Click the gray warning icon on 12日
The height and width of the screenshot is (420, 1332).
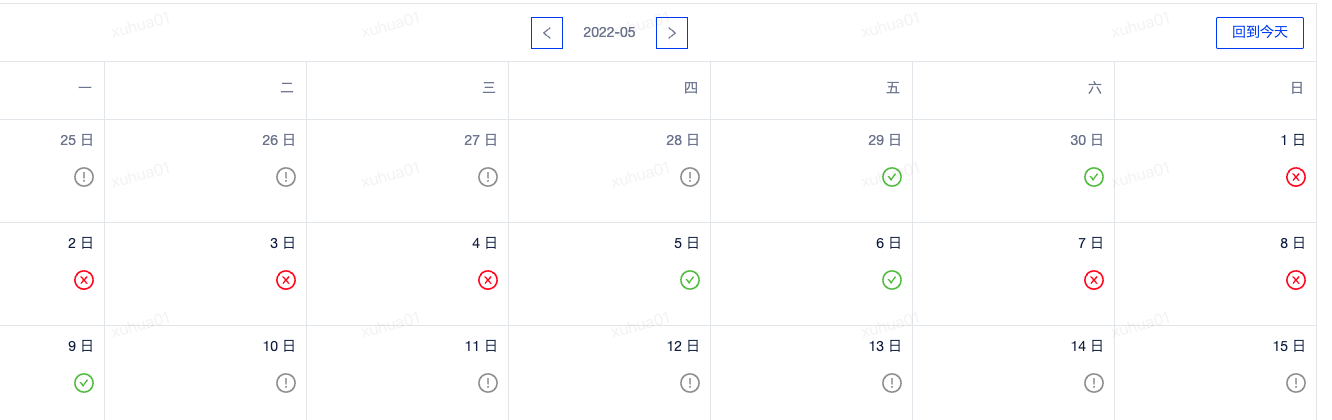[690, 383]
